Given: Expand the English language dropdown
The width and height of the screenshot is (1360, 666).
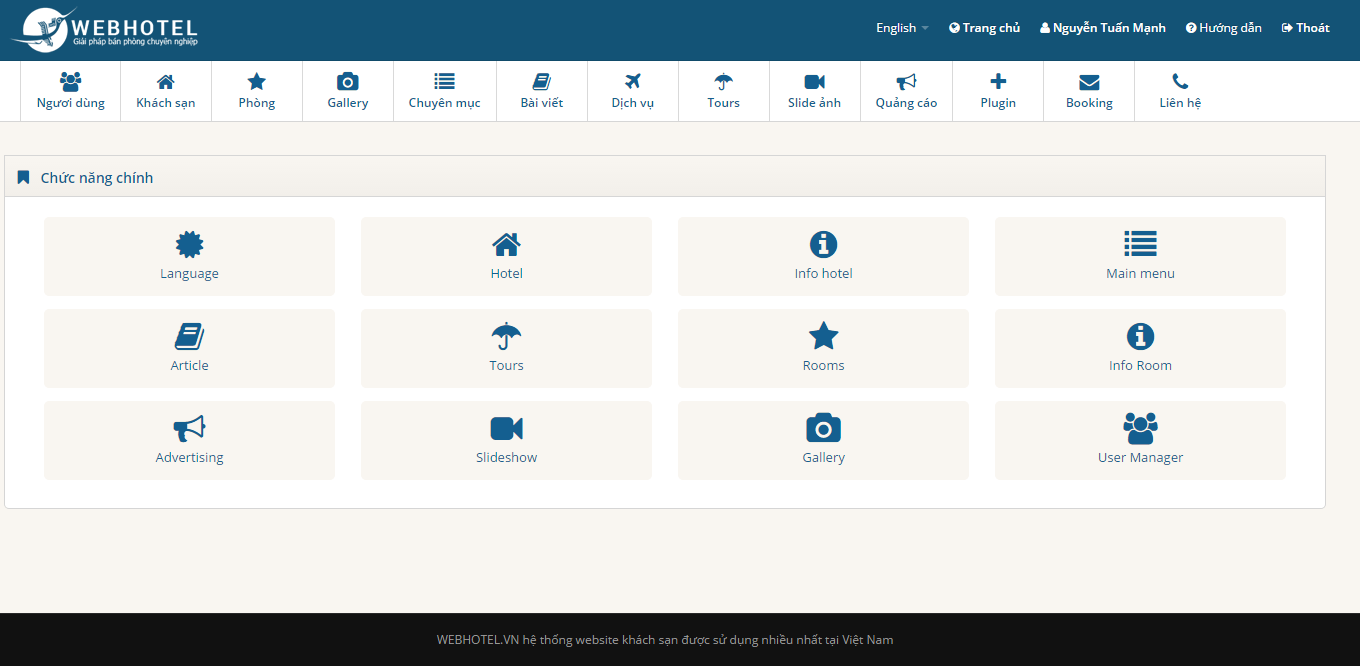Looking at the screenshot, I should click(901, 28).
